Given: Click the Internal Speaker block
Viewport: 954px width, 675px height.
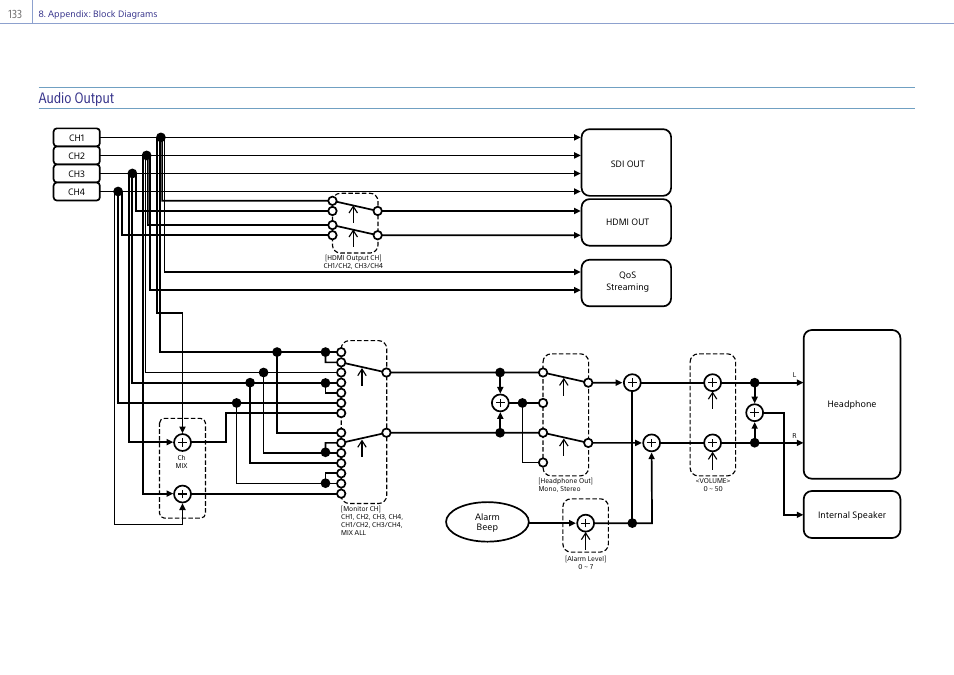Looking at the screenshot, I should click(x=852, y=515).
